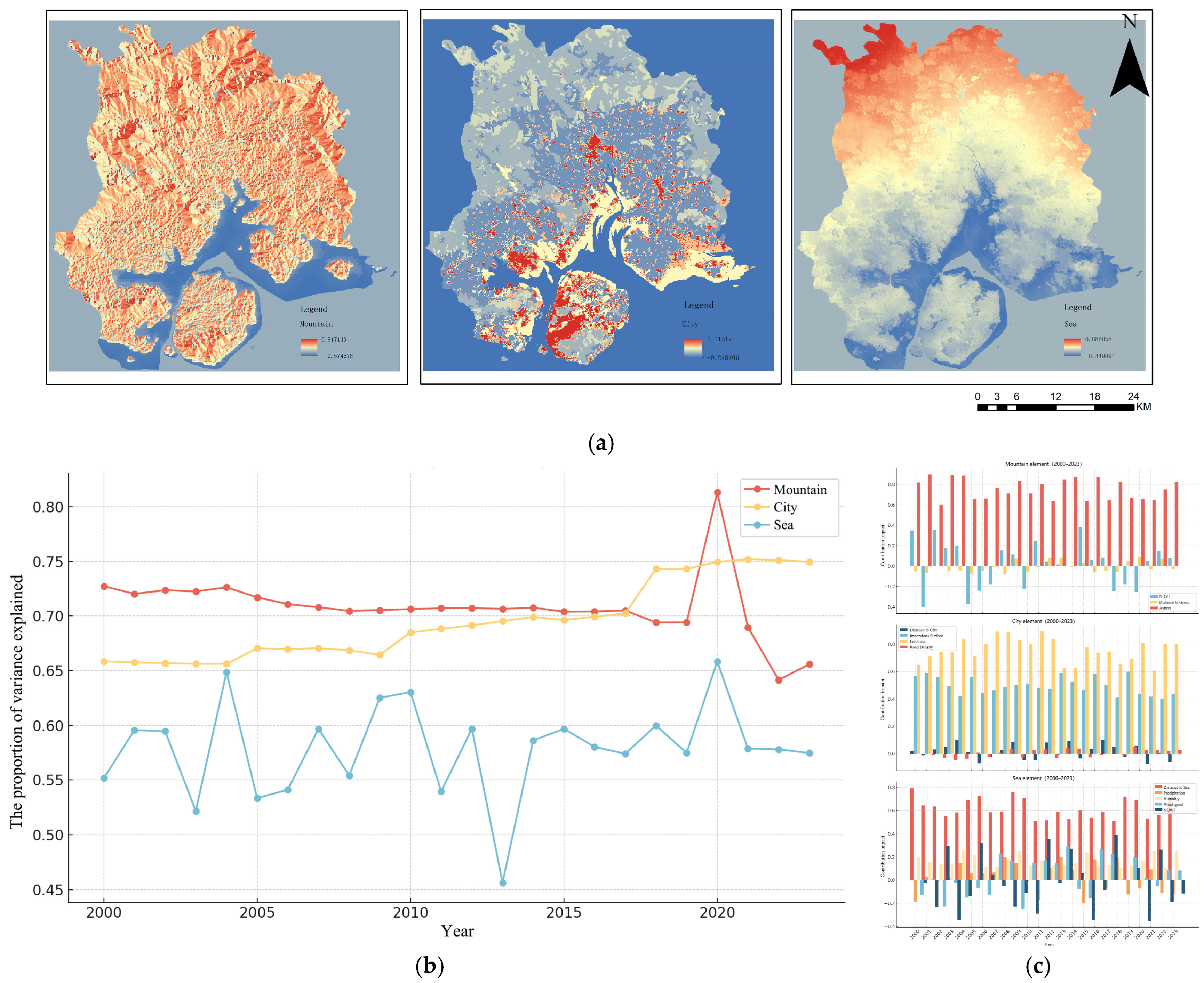Viewport: 1204px width, 983px height.
Task: Click the 0.80 tick on the line chart Y-axis
Action: (x=48, y=507)
